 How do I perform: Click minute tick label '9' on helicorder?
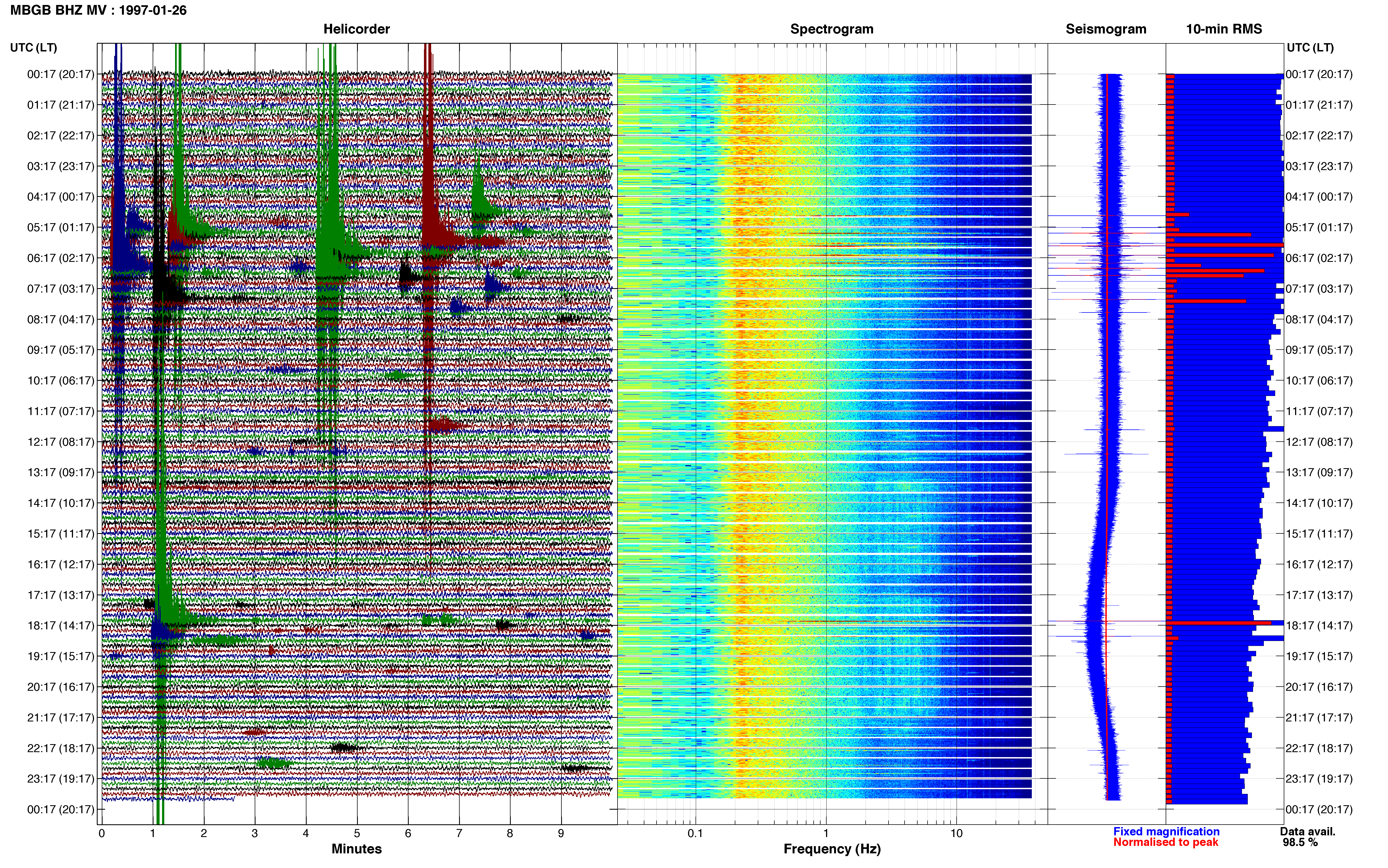(x=561, y=833)
